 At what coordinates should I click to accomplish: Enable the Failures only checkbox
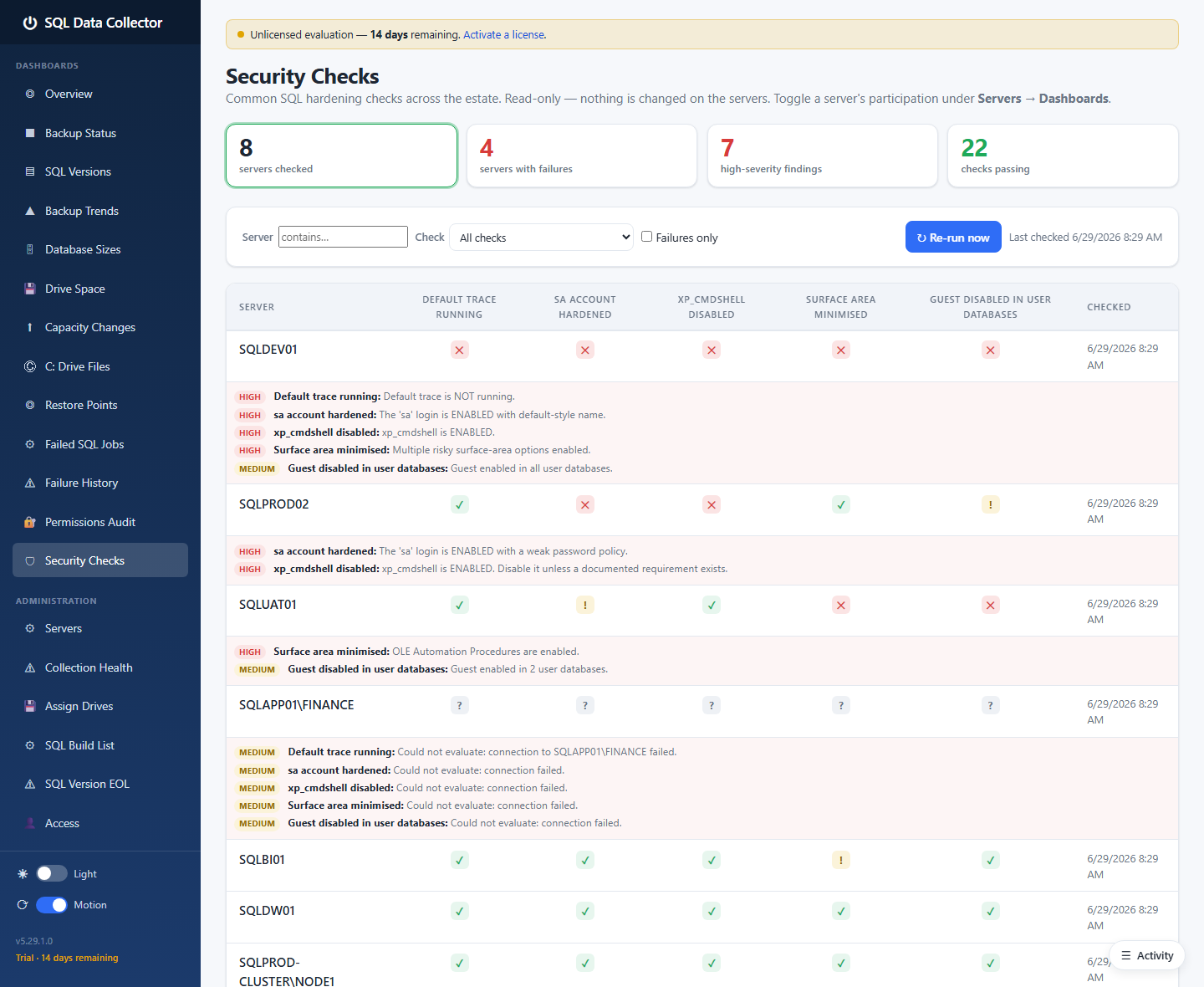646,237
